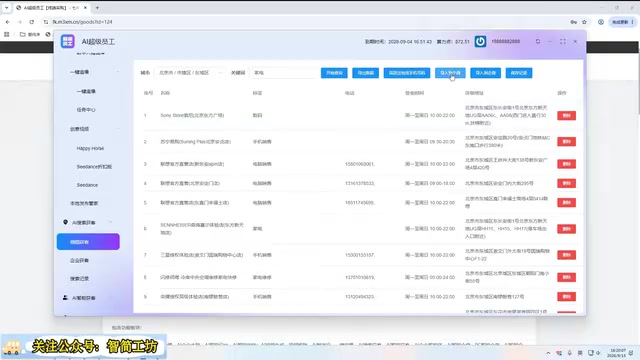Open 企业获客 in the sidebar

[x=80, y=260]
